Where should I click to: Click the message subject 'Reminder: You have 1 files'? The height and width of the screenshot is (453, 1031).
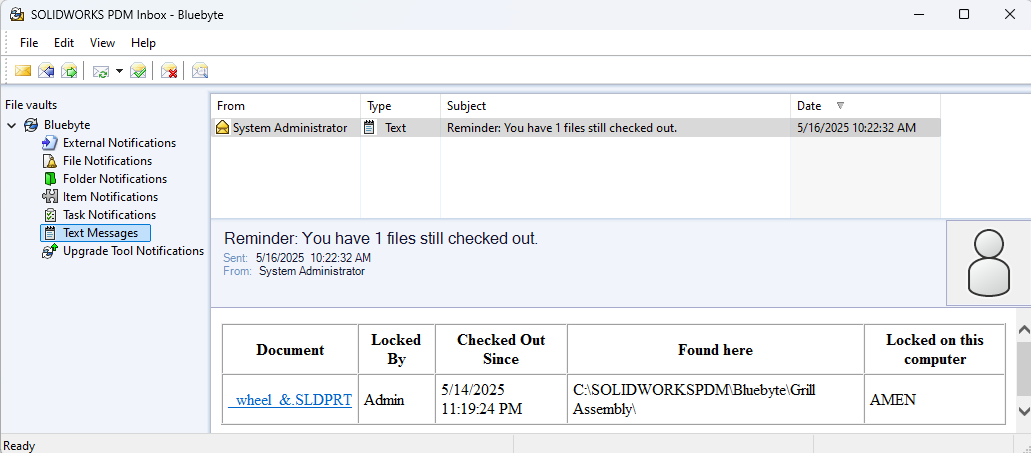[x=562, y=128]
